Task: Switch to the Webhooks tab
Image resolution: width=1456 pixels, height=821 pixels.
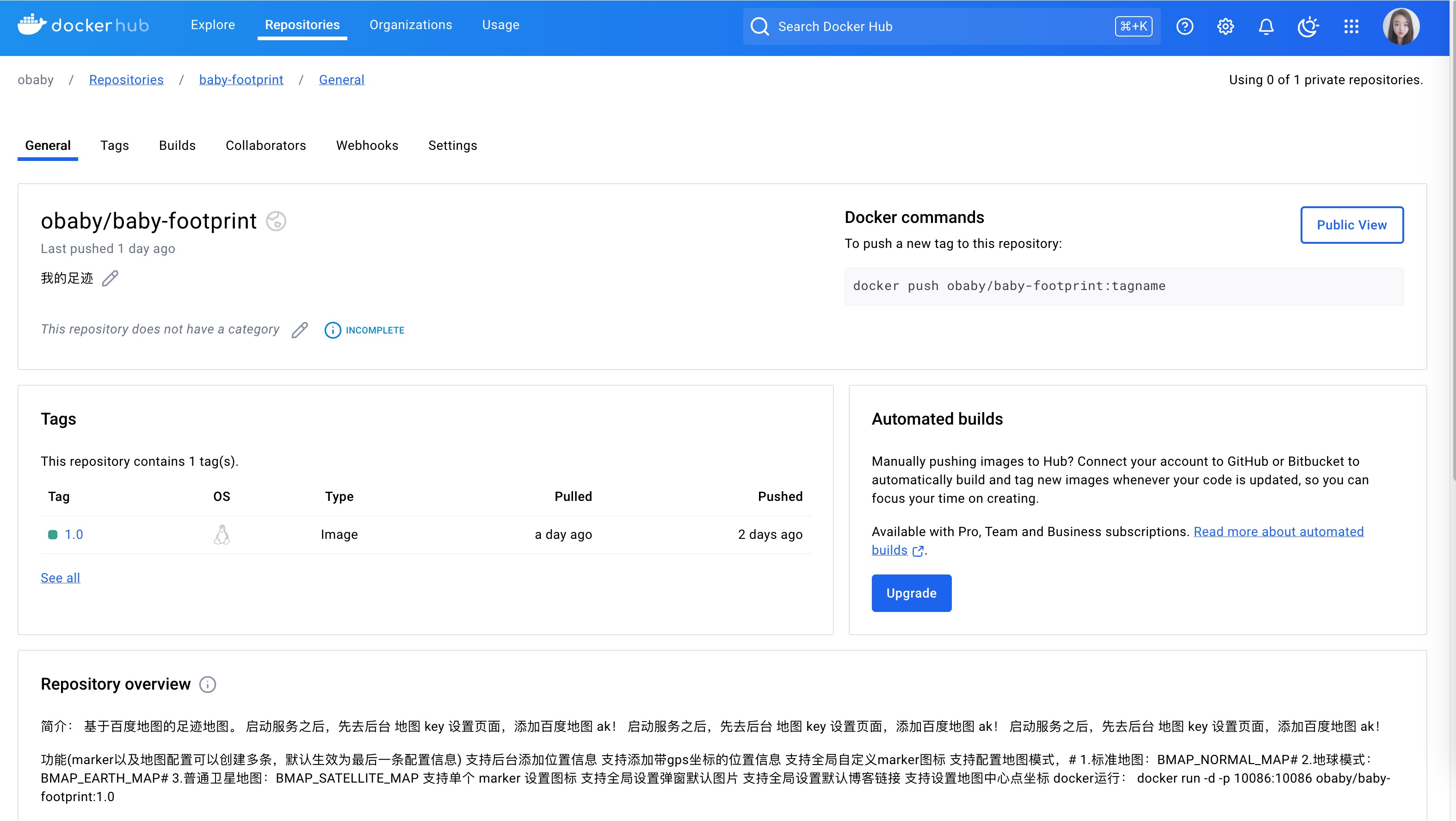Action: (x=367, y=145)
